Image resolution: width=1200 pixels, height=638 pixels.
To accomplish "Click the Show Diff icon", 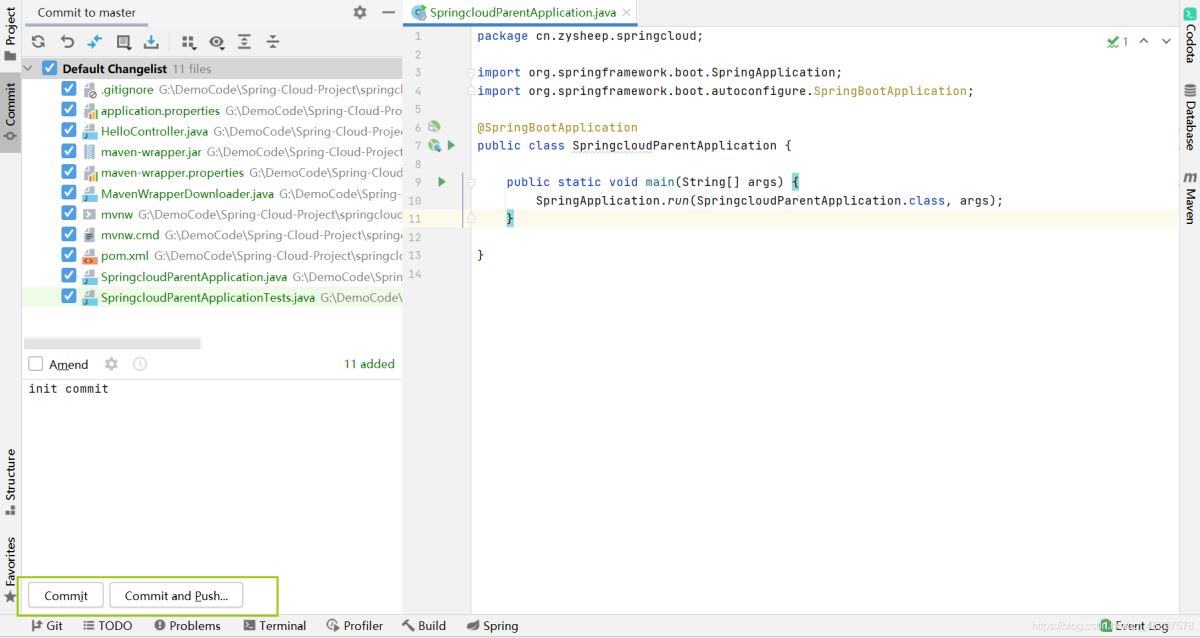I will (95, 42).
